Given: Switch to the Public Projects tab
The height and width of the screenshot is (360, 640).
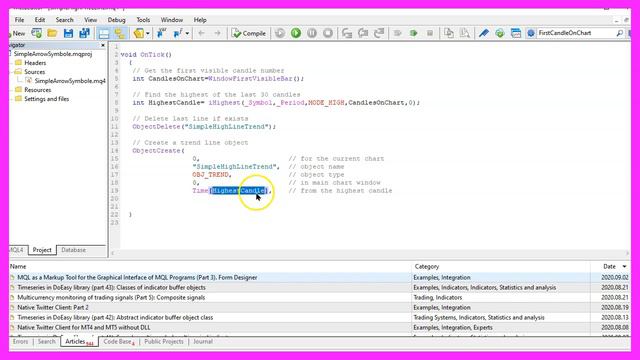Looking at the screenshot, I should (x=164, y=341).
